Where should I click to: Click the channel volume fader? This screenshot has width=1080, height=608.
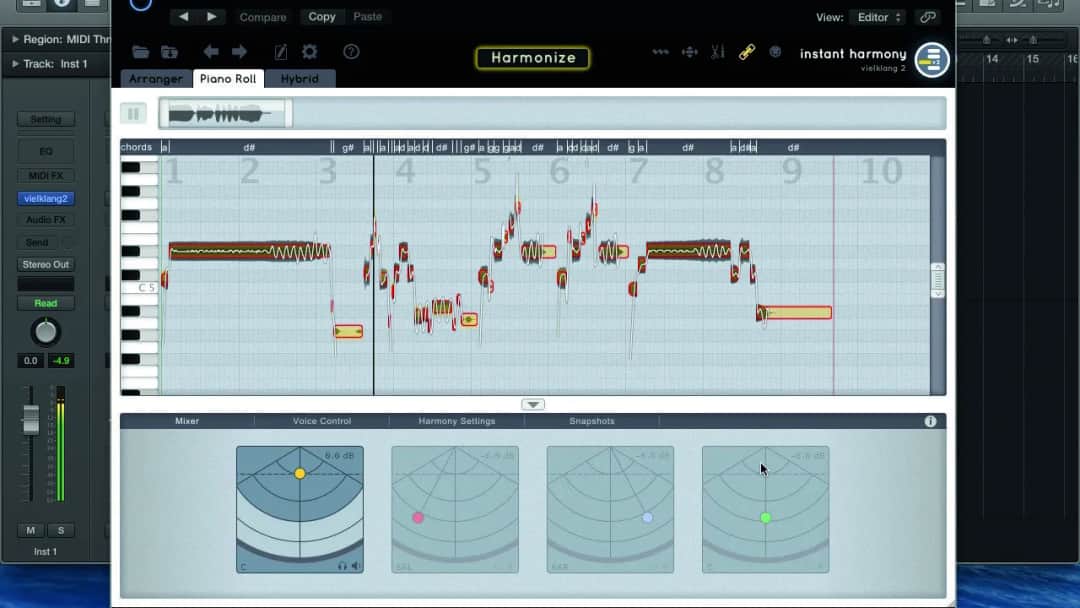31,418
